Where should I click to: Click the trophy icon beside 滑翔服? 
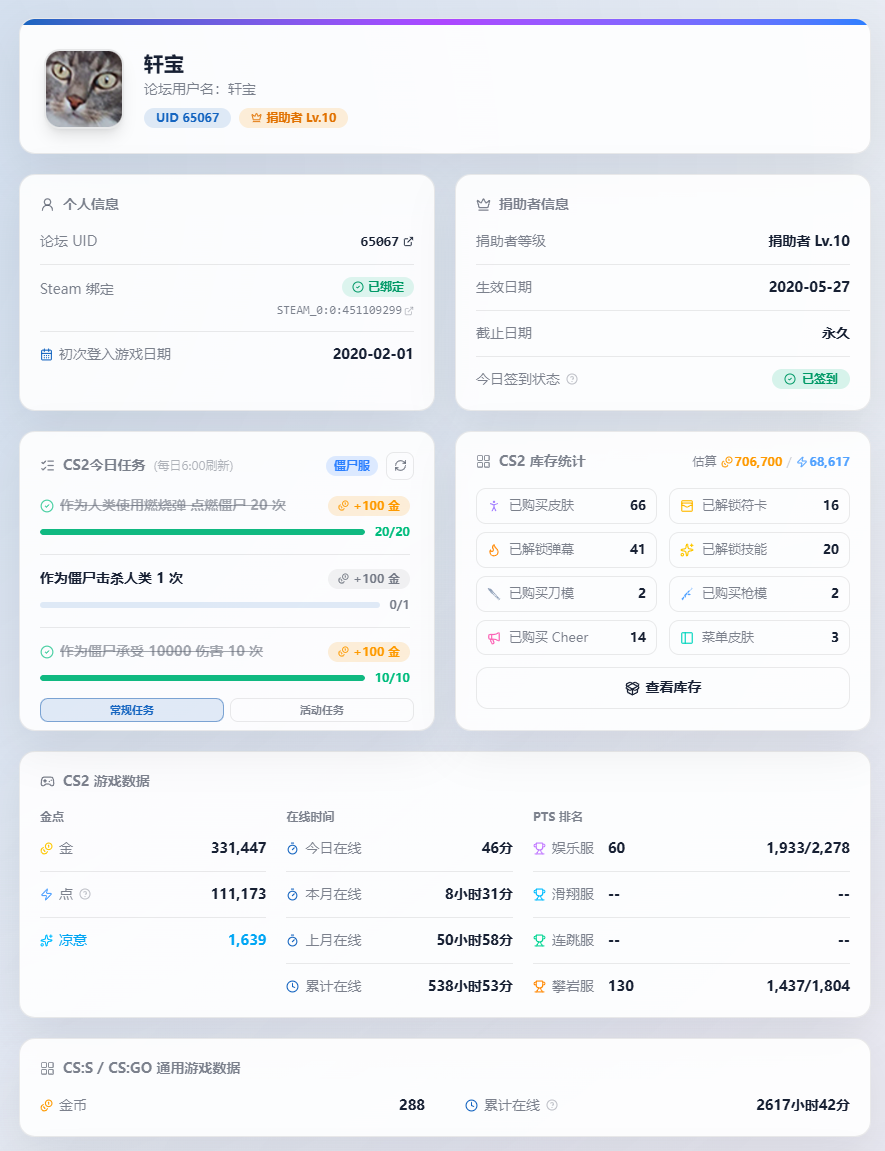click(539, 895)
